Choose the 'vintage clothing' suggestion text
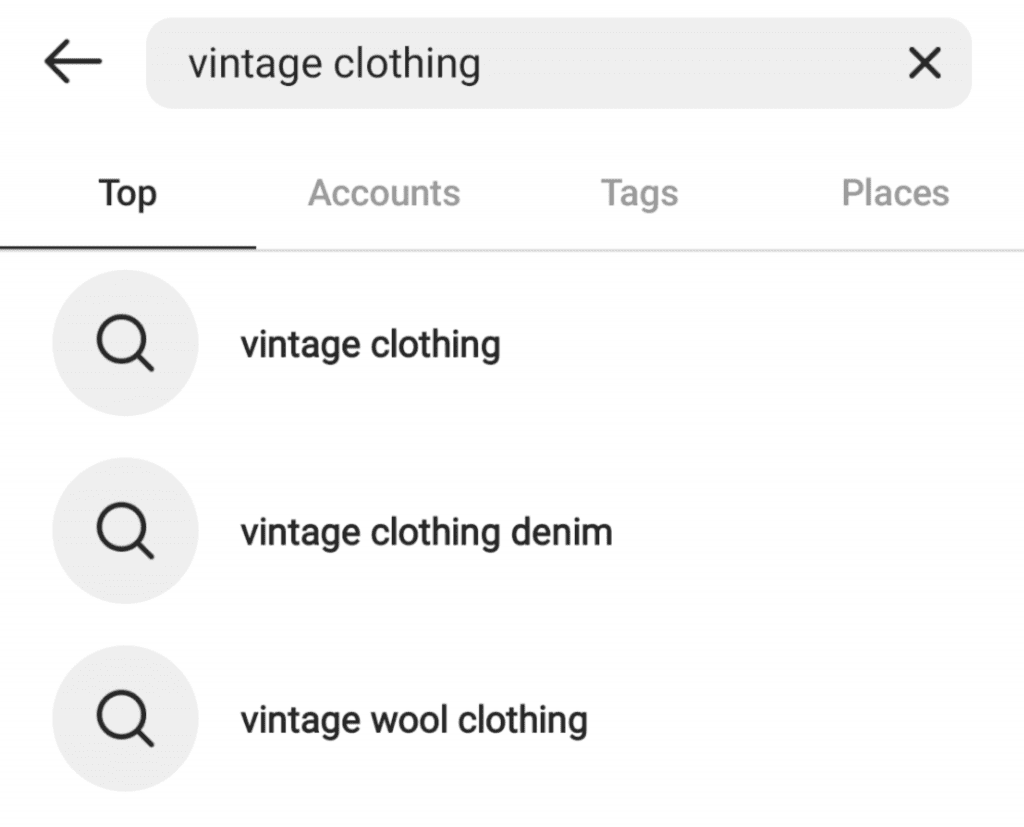 tap(370, 345)
